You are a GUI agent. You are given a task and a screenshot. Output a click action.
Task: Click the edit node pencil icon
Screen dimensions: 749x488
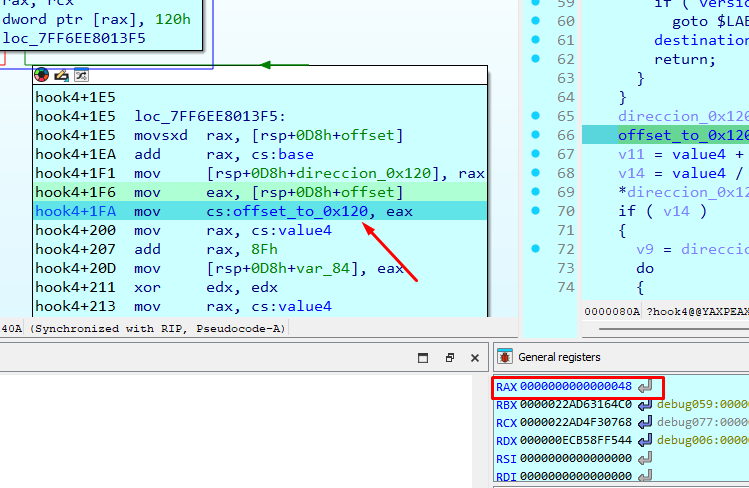pyautogui.click(x=62, y=75)
